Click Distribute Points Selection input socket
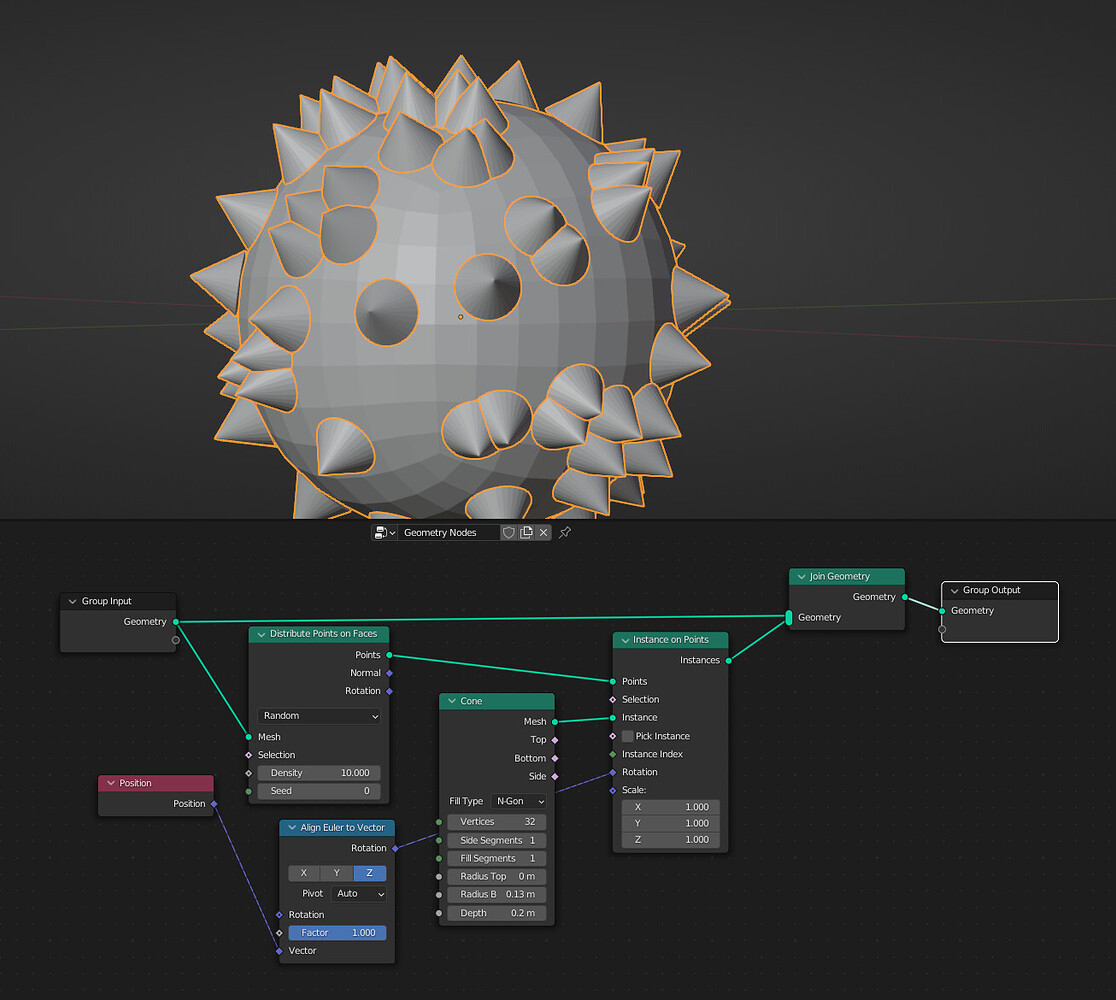1116x1000 pixels. click(x=248, y=755)
